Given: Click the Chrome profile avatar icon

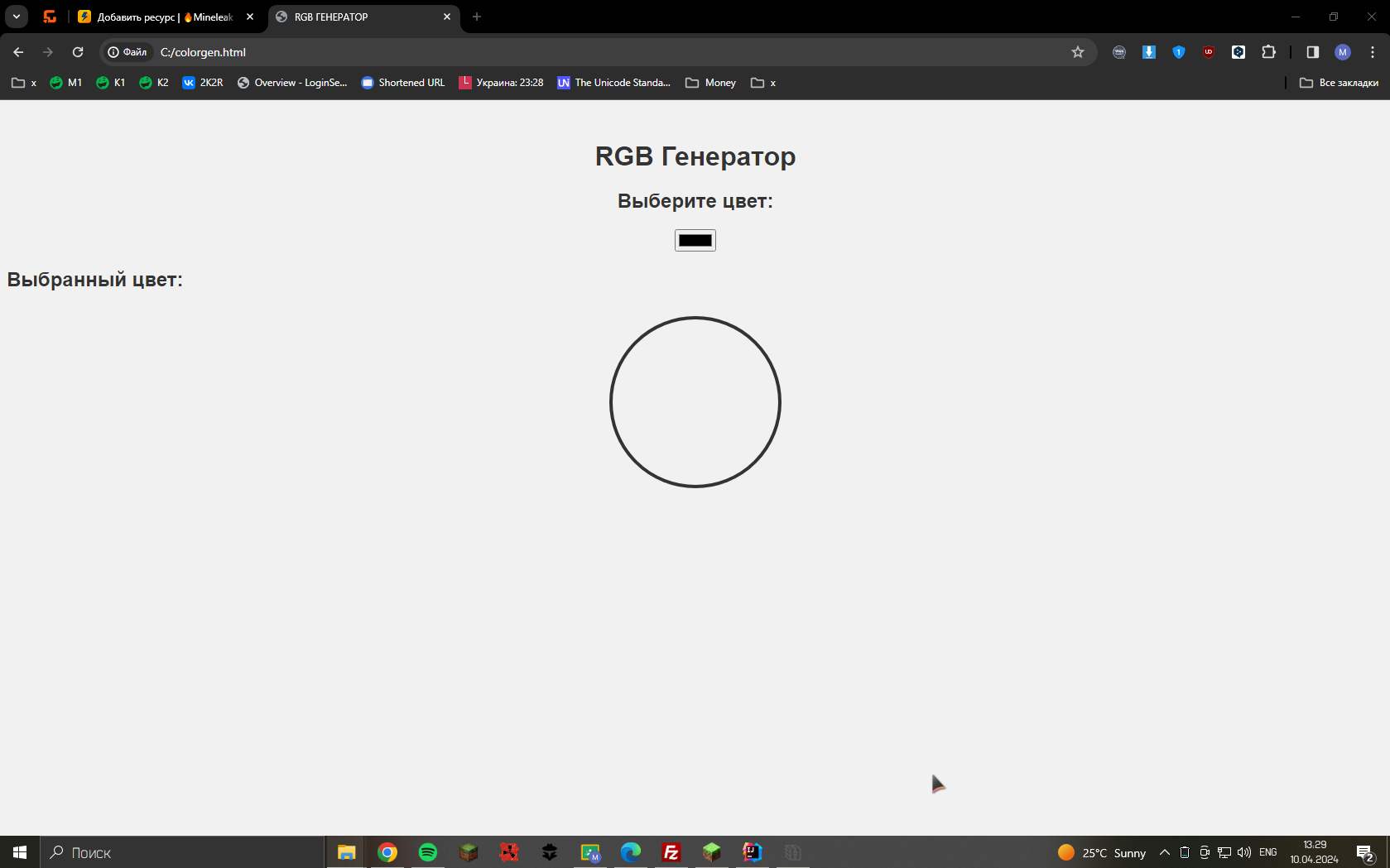Looking at the screenshot, I should click(x=1342, y=52).
